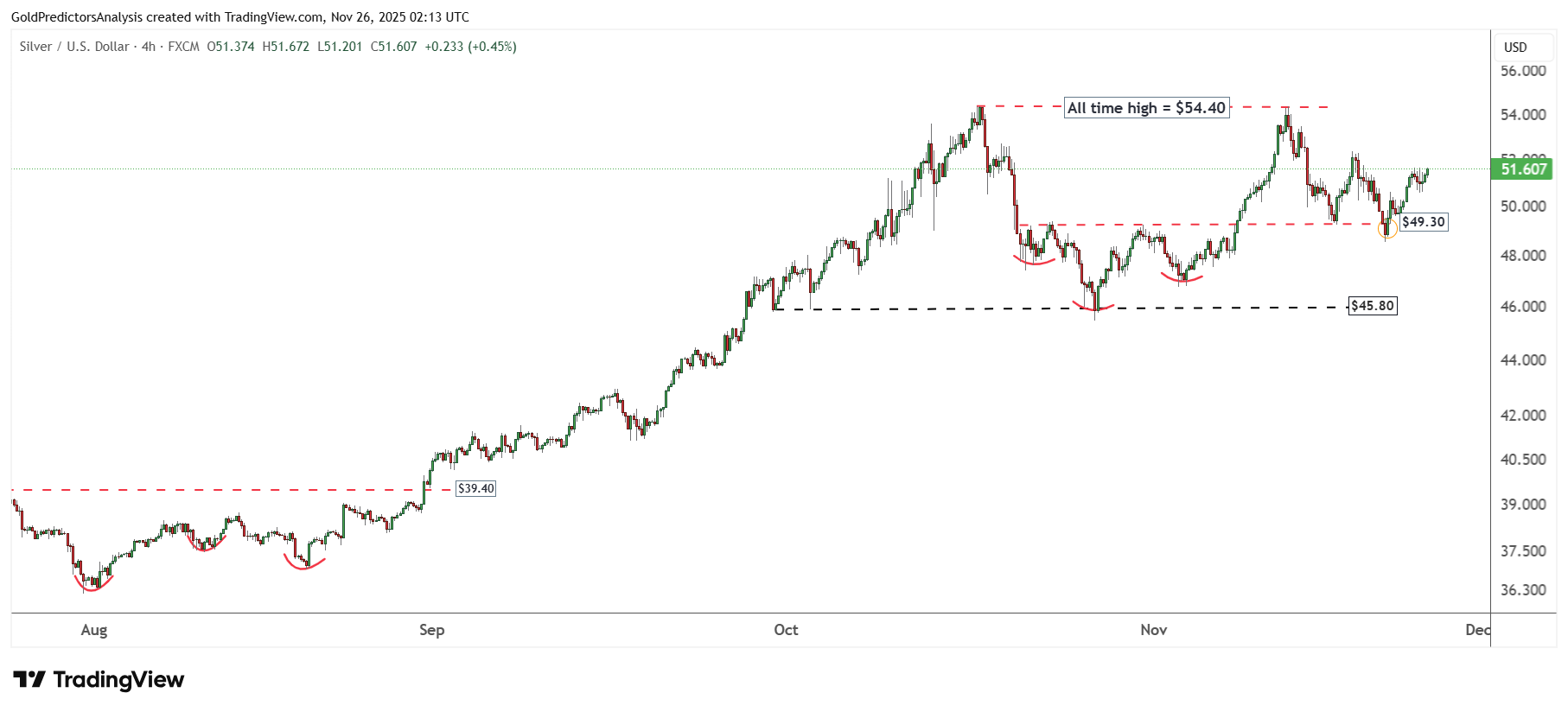Open the USD currency selector on price axis

(x=1515, y=48)
